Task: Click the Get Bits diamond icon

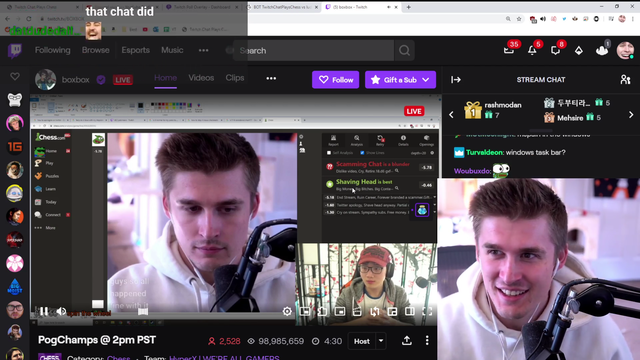Action: pyautogui.click(x=579, y=51)
